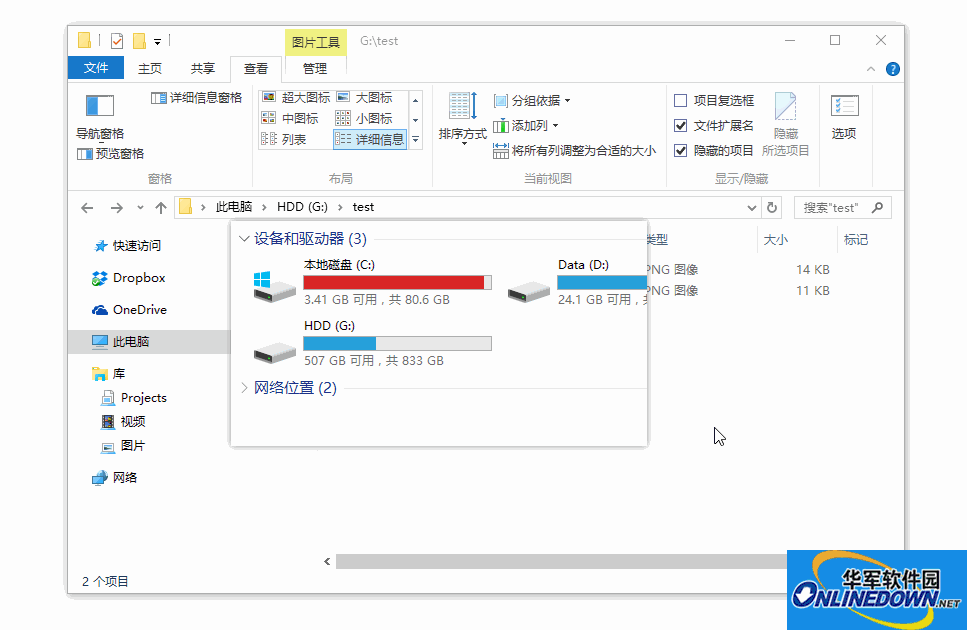Refresh the current folder

point(772,208)
